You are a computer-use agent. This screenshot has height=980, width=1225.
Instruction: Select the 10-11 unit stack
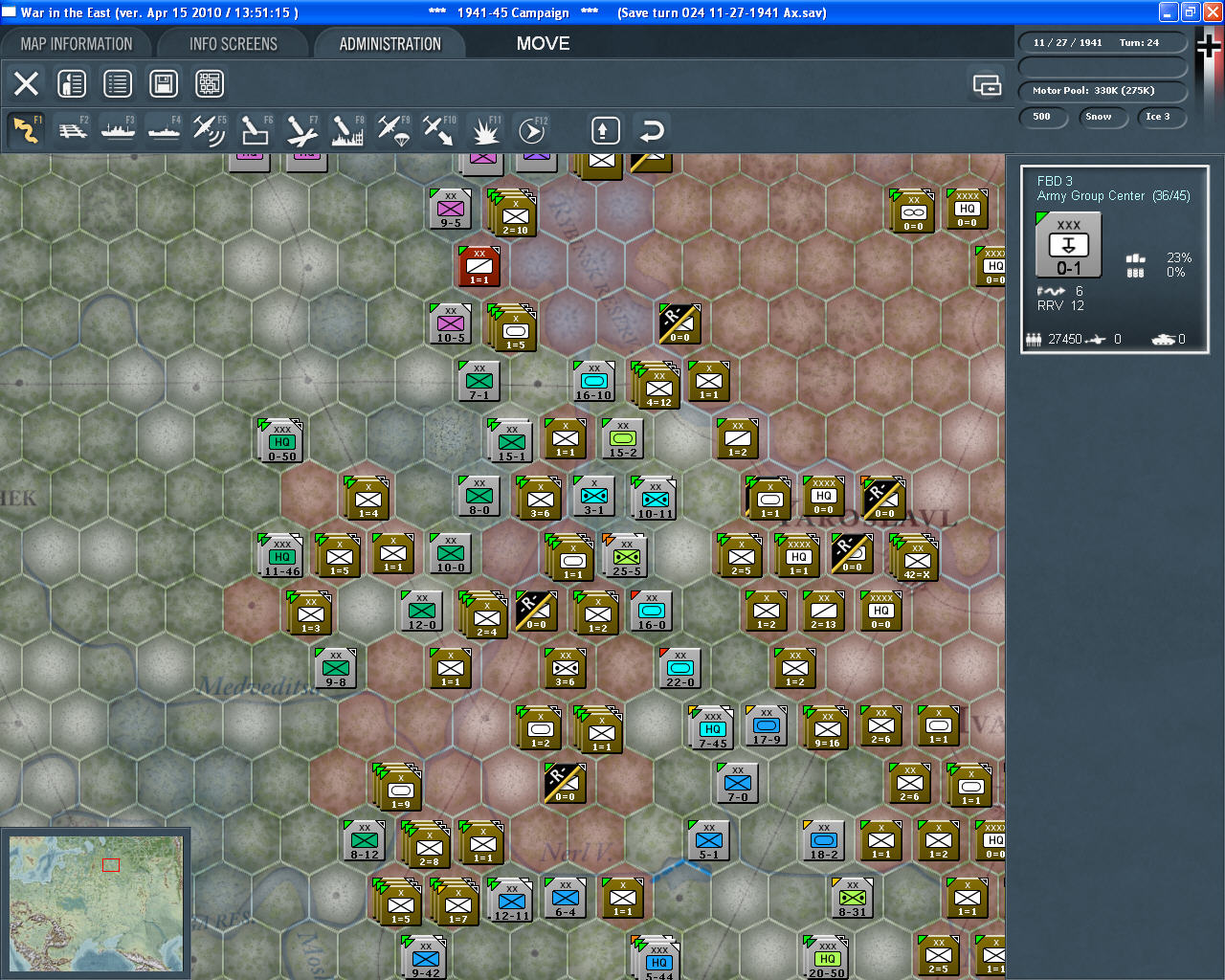coord(655,498)
